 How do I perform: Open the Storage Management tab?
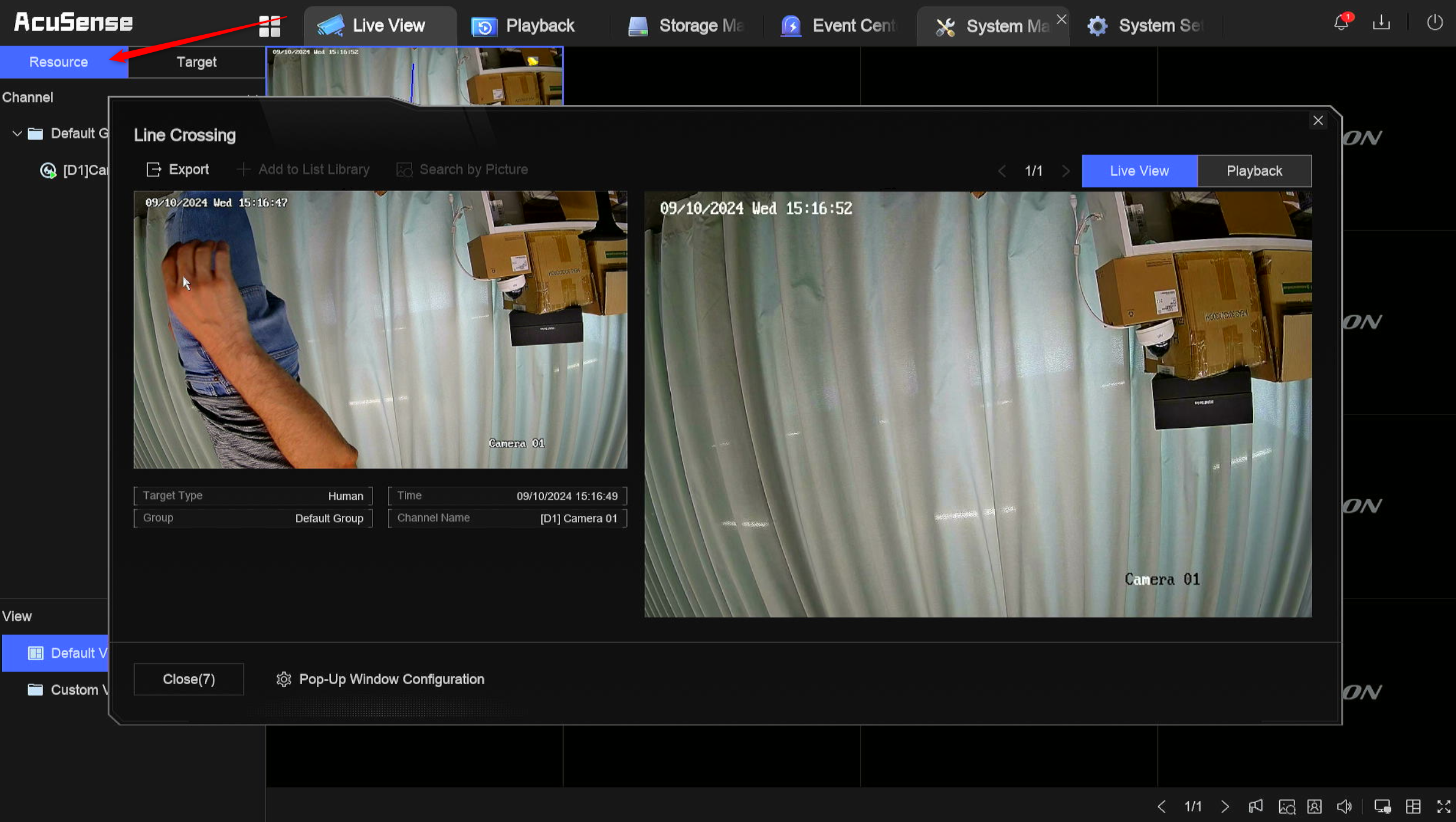pos(686,25)
